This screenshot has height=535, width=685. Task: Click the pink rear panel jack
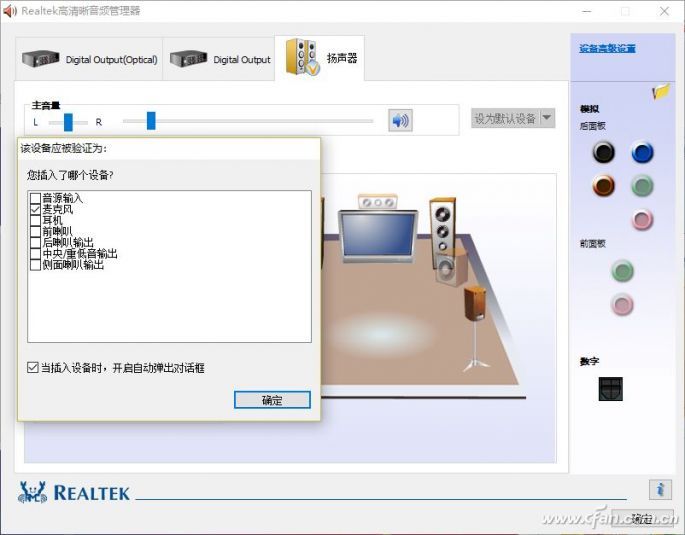click(x=642, y=220)
